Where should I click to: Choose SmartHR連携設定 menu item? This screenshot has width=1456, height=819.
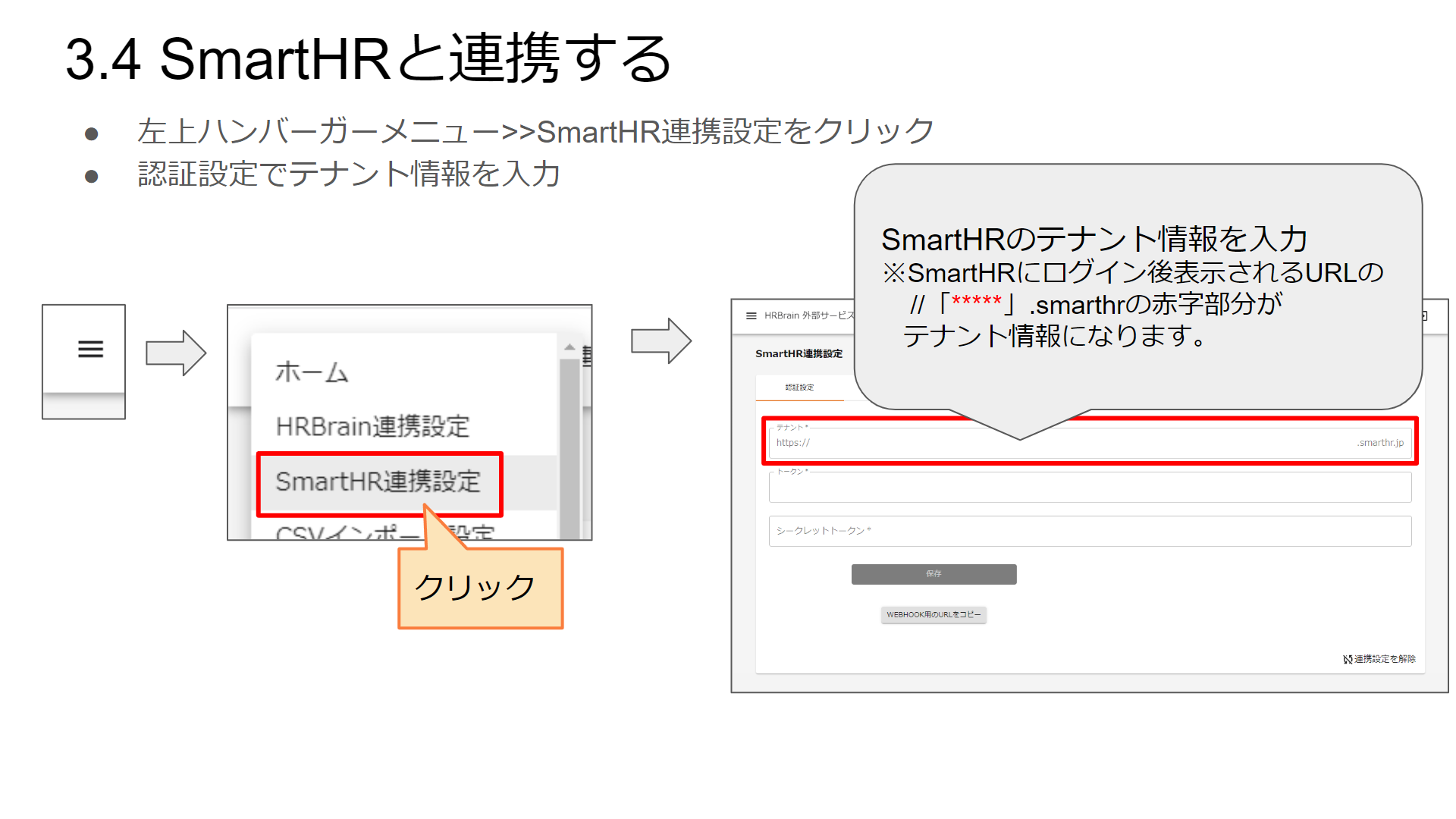click(x=378, y=482)
